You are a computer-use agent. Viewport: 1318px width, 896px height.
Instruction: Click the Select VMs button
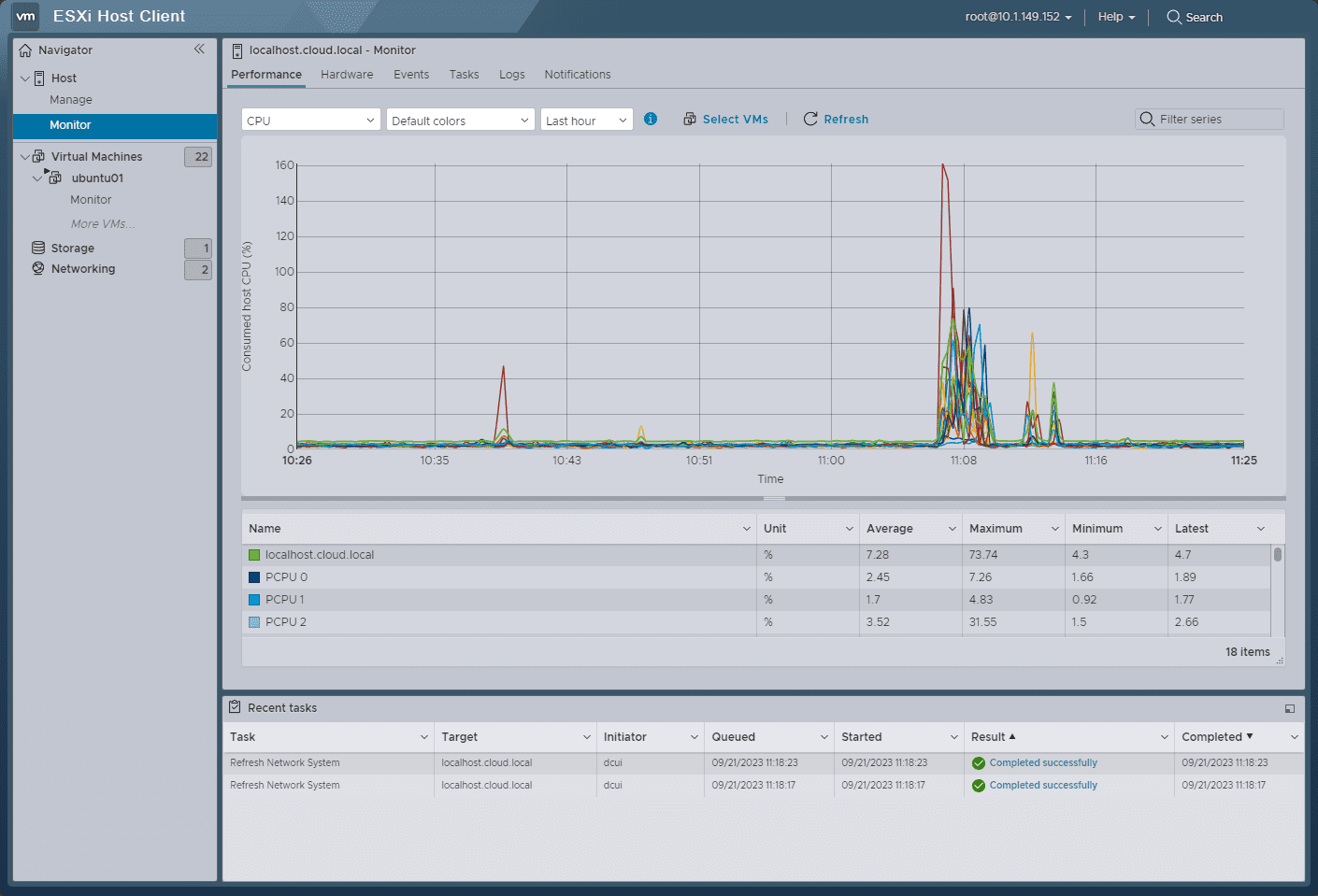(726, 120)
